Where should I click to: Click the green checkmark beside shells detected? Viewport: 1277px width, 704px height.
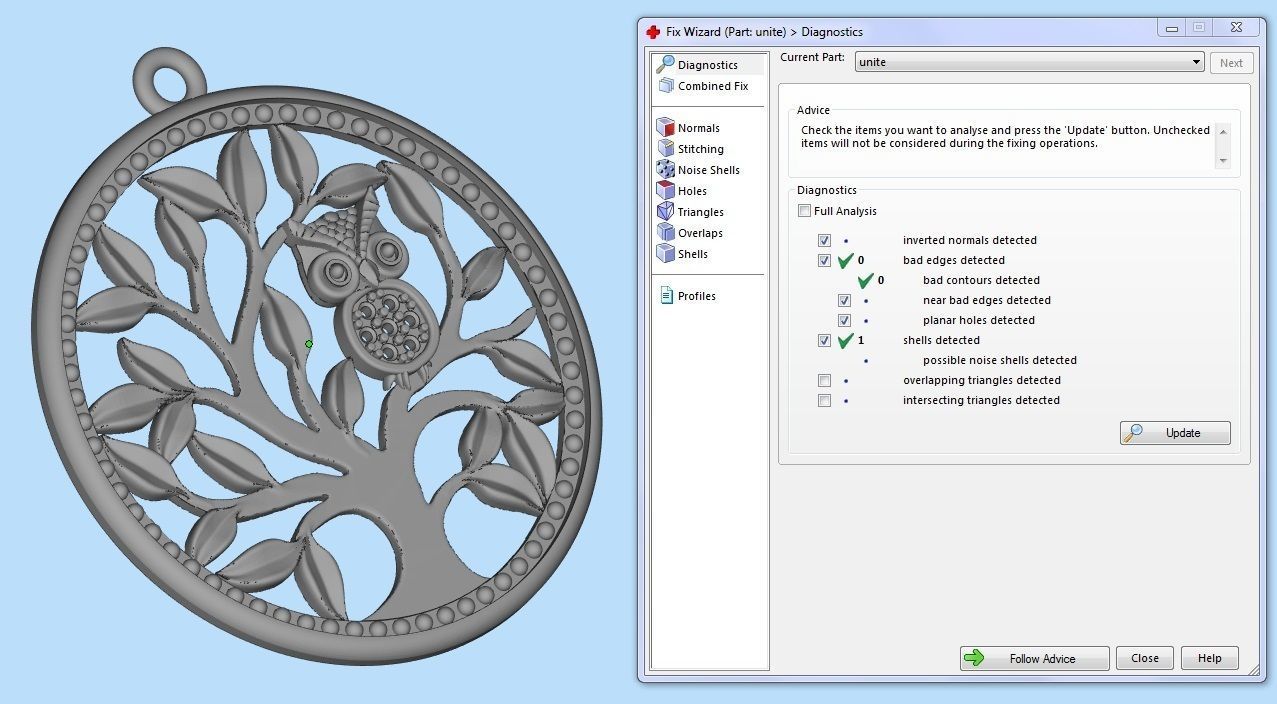point(846,340)
